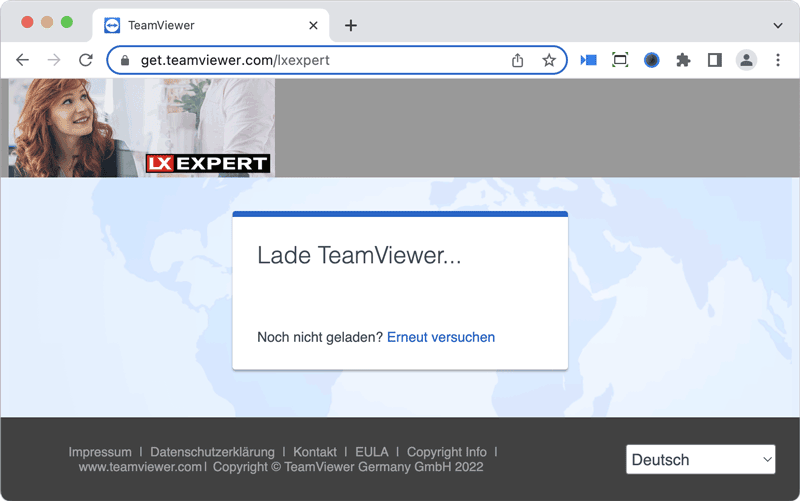Click the Erneut versuchen link
The image size is (800, 501).
click(x=441, y=337)
